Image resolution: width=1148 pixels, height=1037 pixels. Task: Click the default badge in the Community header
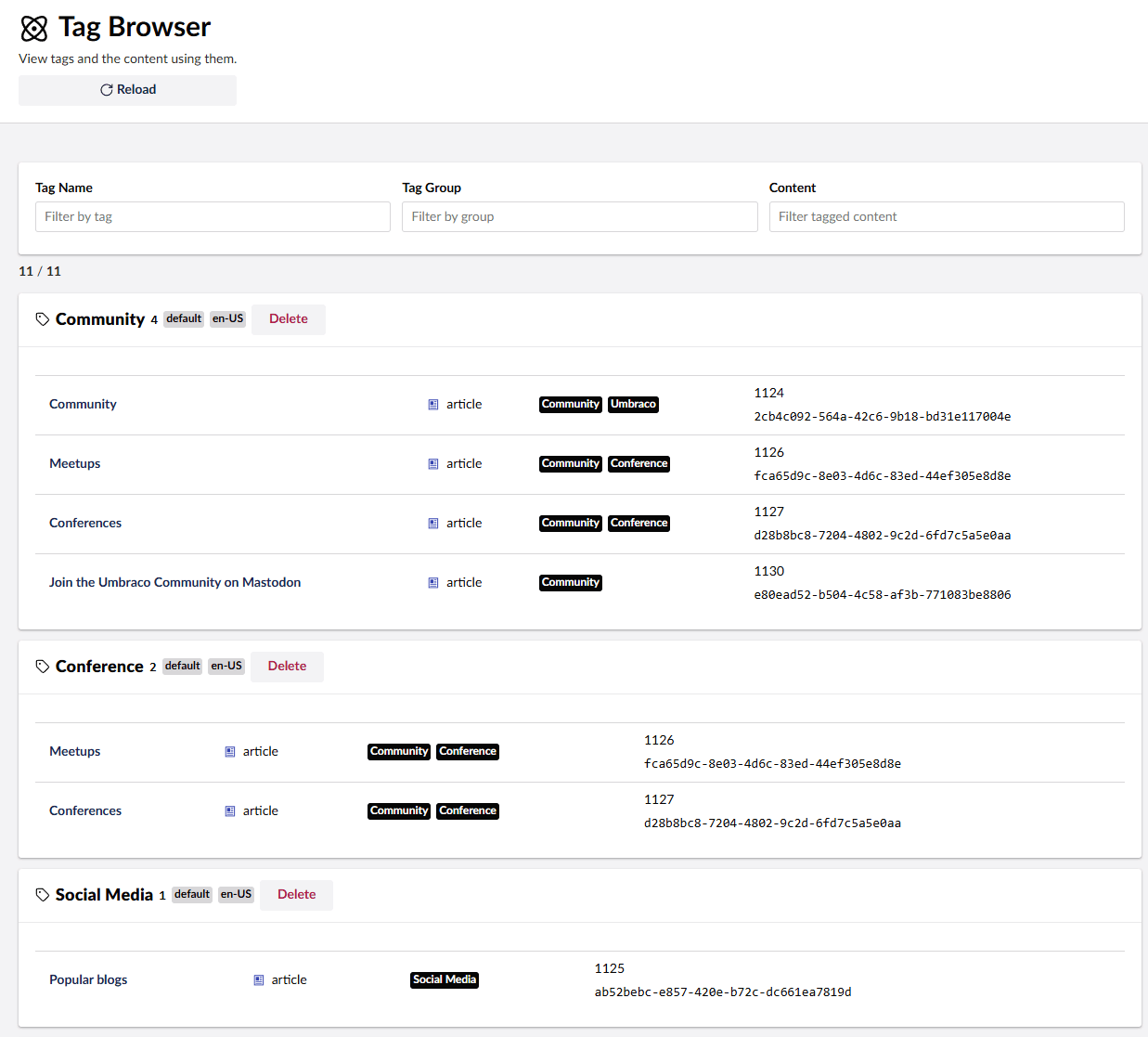pos(184,319)
